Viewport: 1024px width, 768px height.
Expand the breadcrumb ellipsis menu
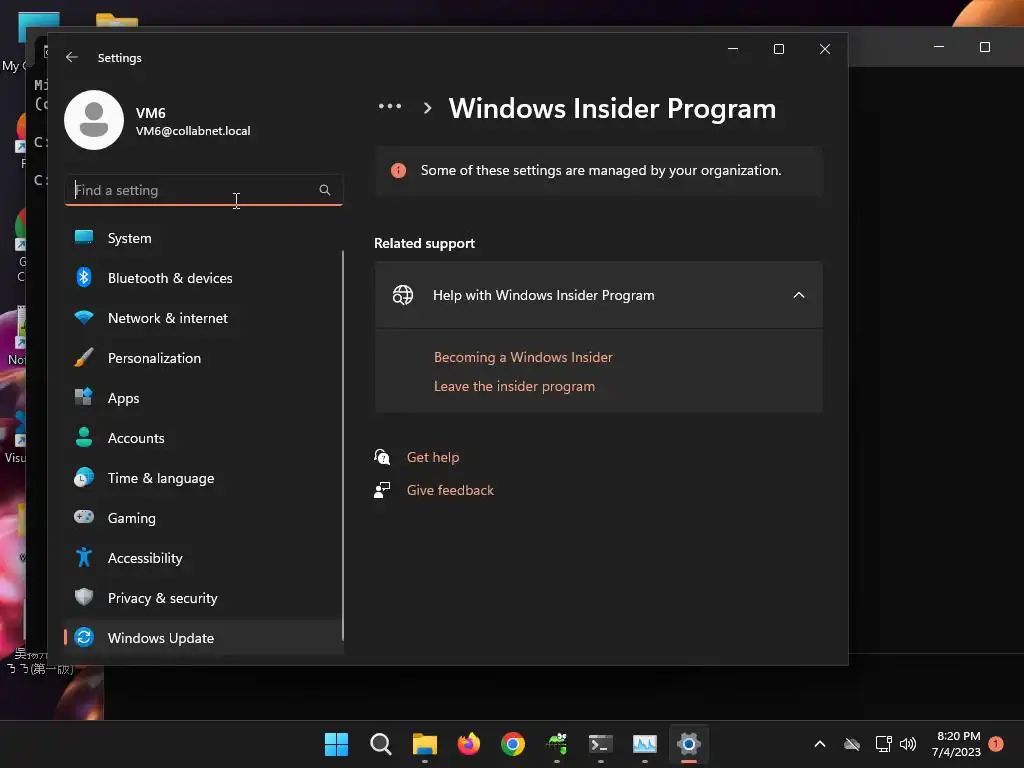pyautogui.click(x=390, y=106)
